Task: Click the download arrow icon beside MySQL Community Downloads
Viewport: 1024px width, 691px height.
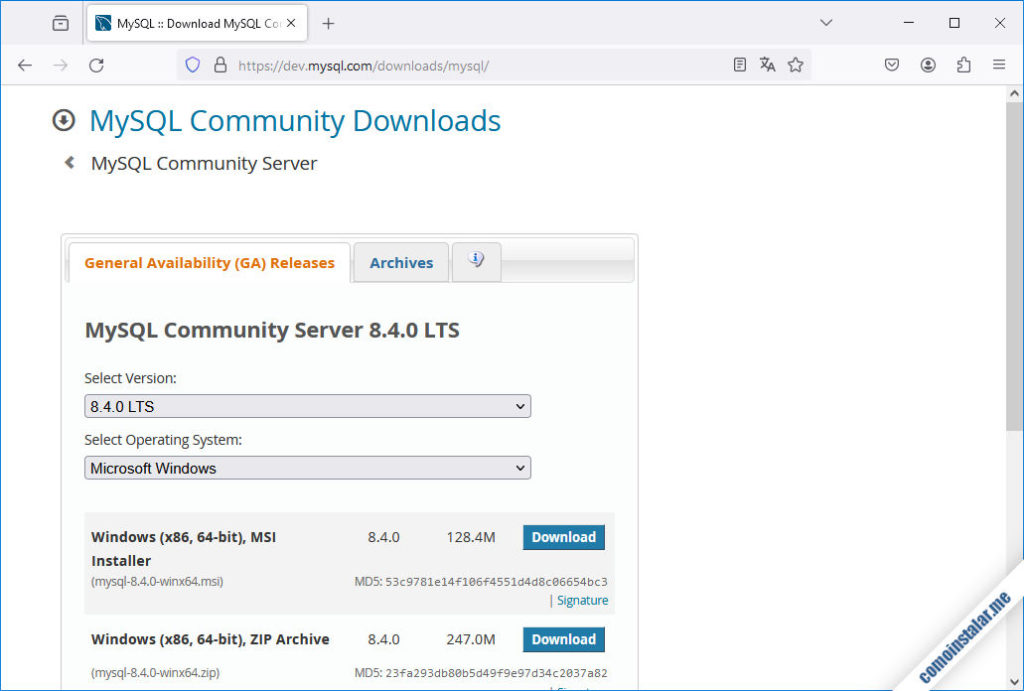Action: pyautogui.click(x=63, y=120)
